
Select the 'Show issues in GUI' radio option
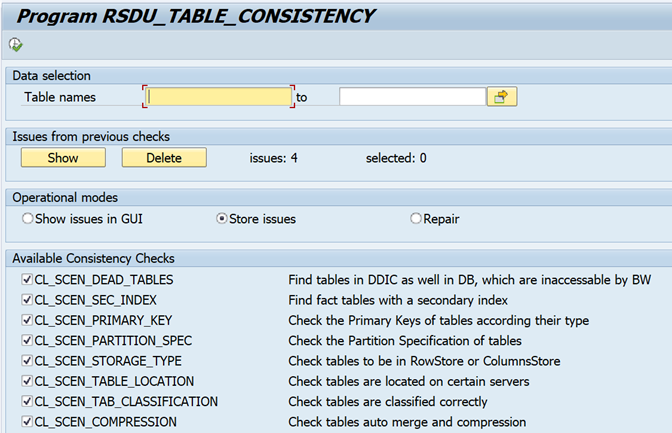(27, 218)
